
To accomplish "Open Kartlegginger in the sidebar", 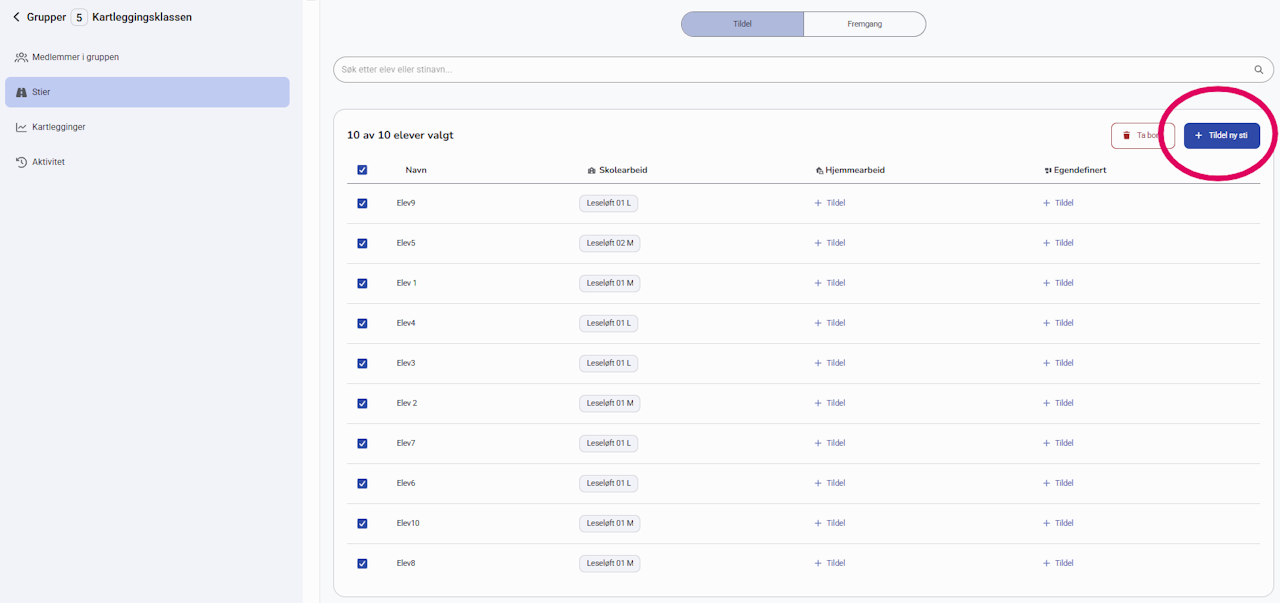I will click(x=147, y=127).
